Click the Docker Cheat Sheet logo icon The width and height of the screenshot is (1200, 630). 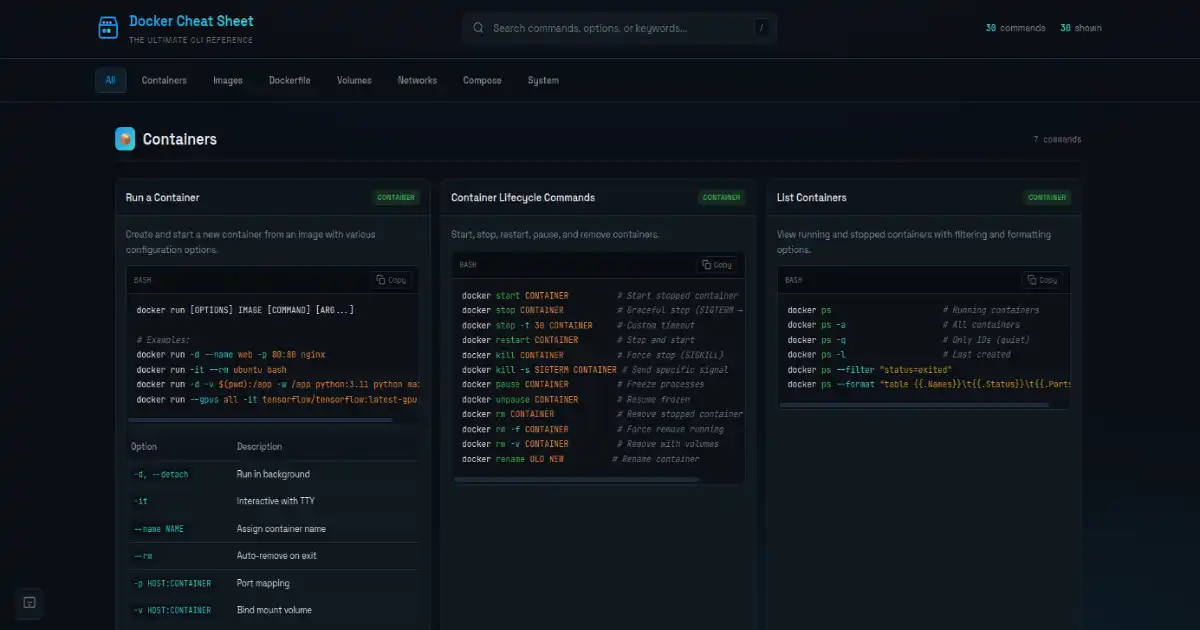(x=108, y=28)
